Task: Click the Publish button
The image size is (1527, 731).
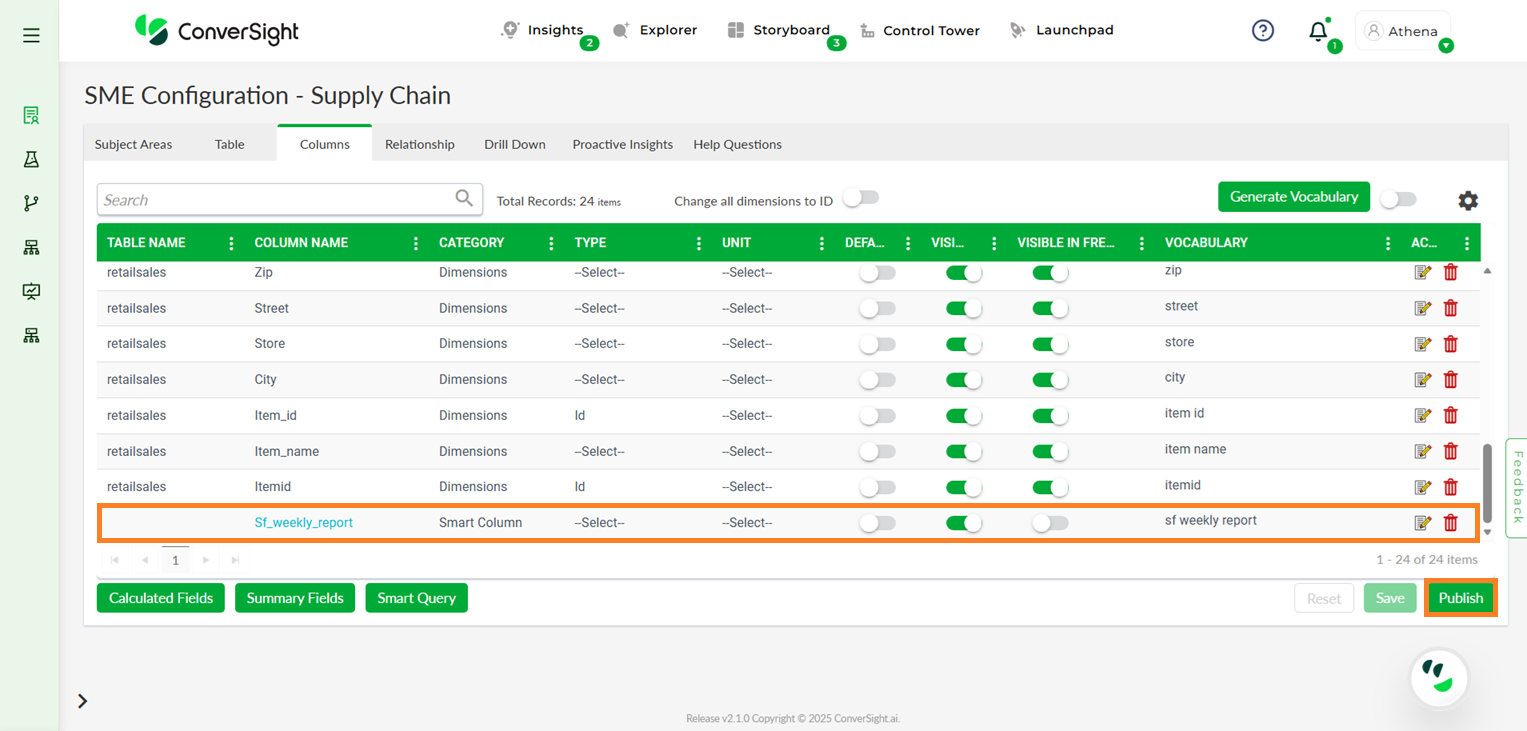Action: (x=1460, y=598)
